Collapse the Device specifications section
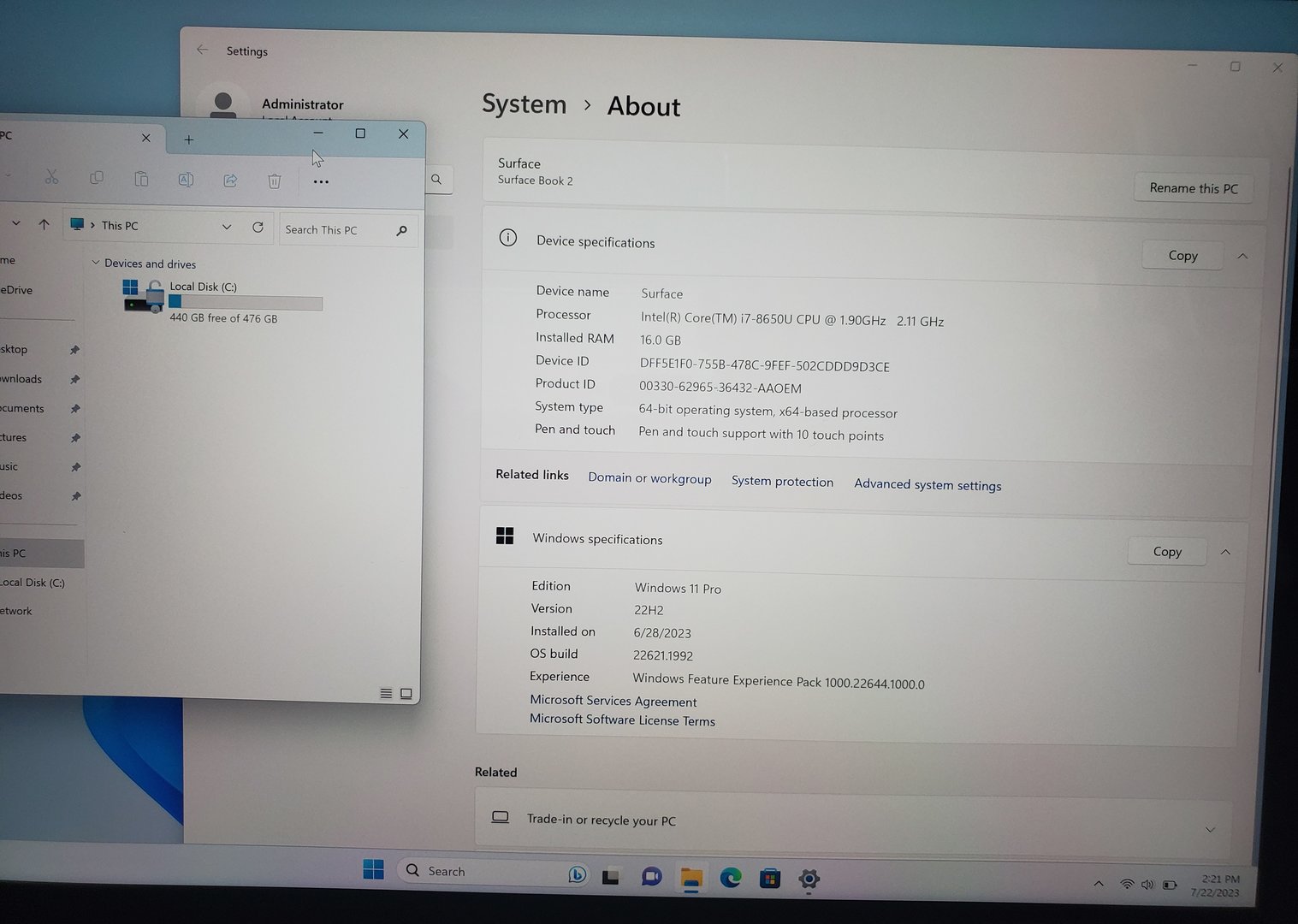 tap(1242, 256)
